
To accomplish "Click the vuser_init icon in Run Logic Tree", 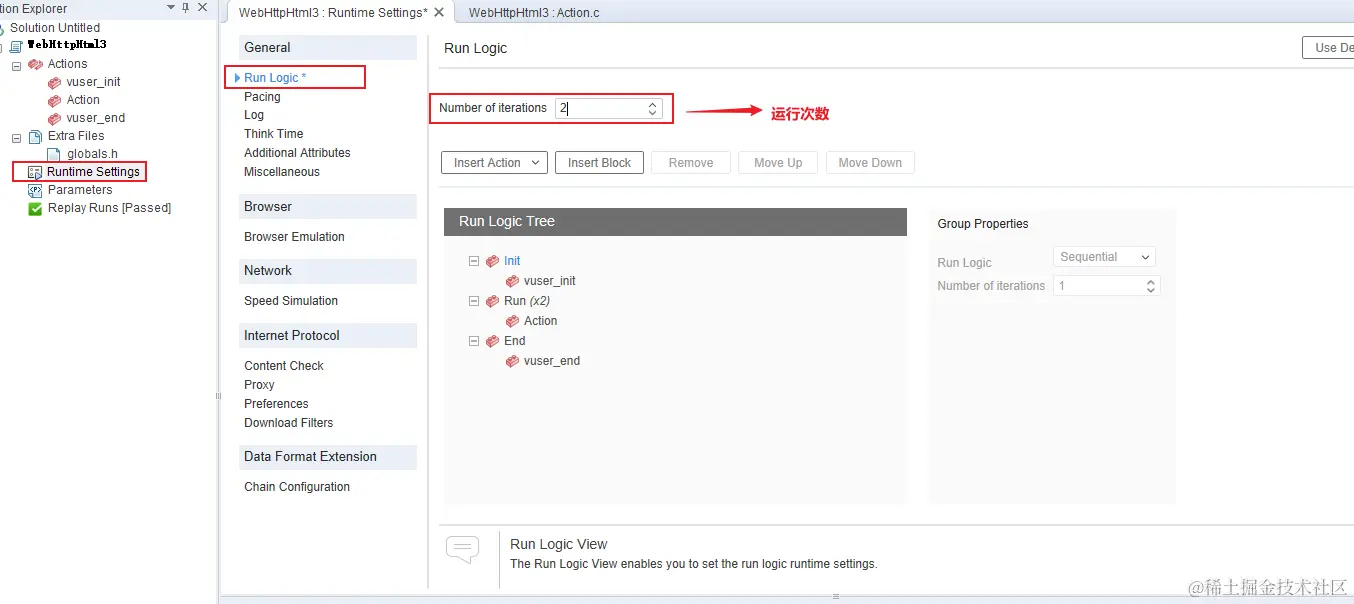I will [512, 281].
